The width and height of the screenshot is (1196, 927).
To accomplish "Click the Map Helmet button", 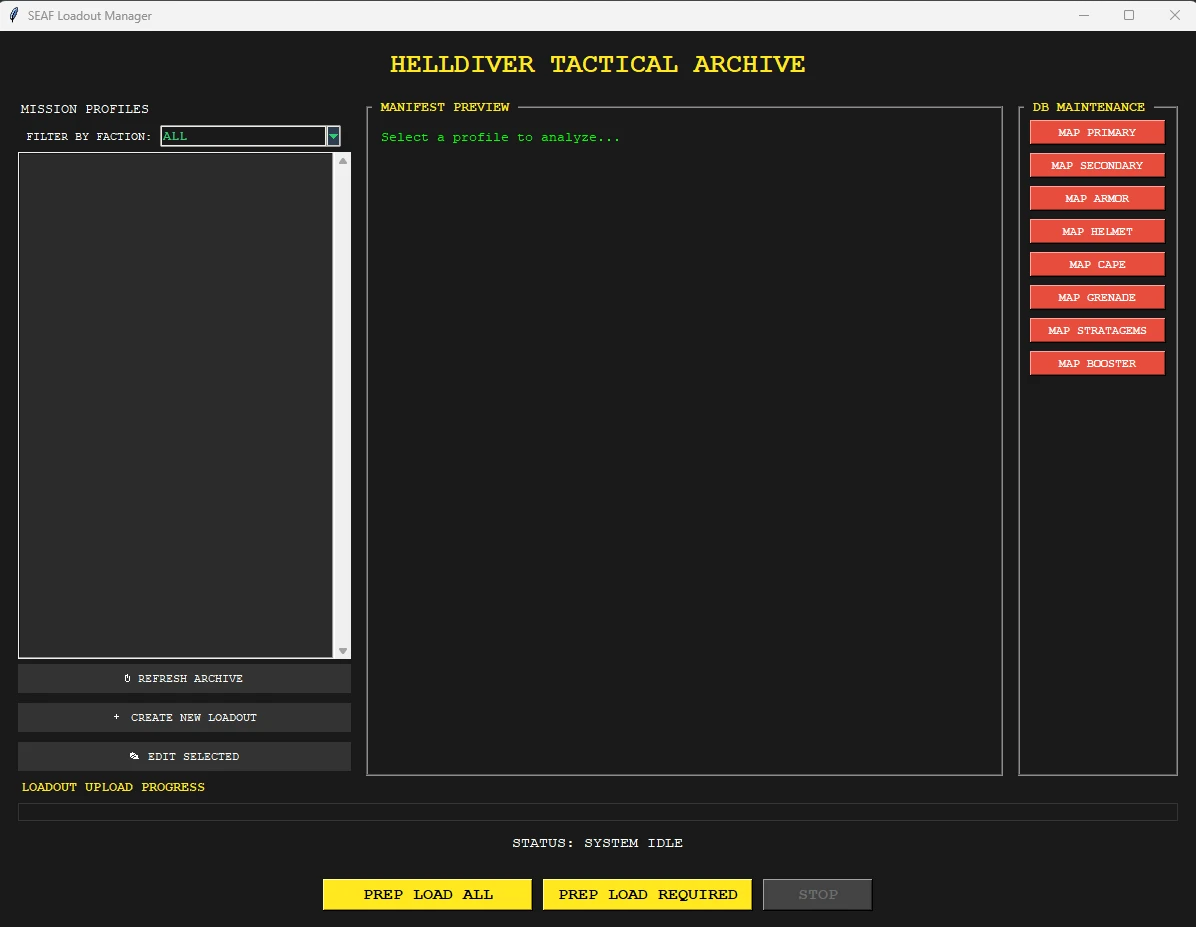I will point(1097,231).
